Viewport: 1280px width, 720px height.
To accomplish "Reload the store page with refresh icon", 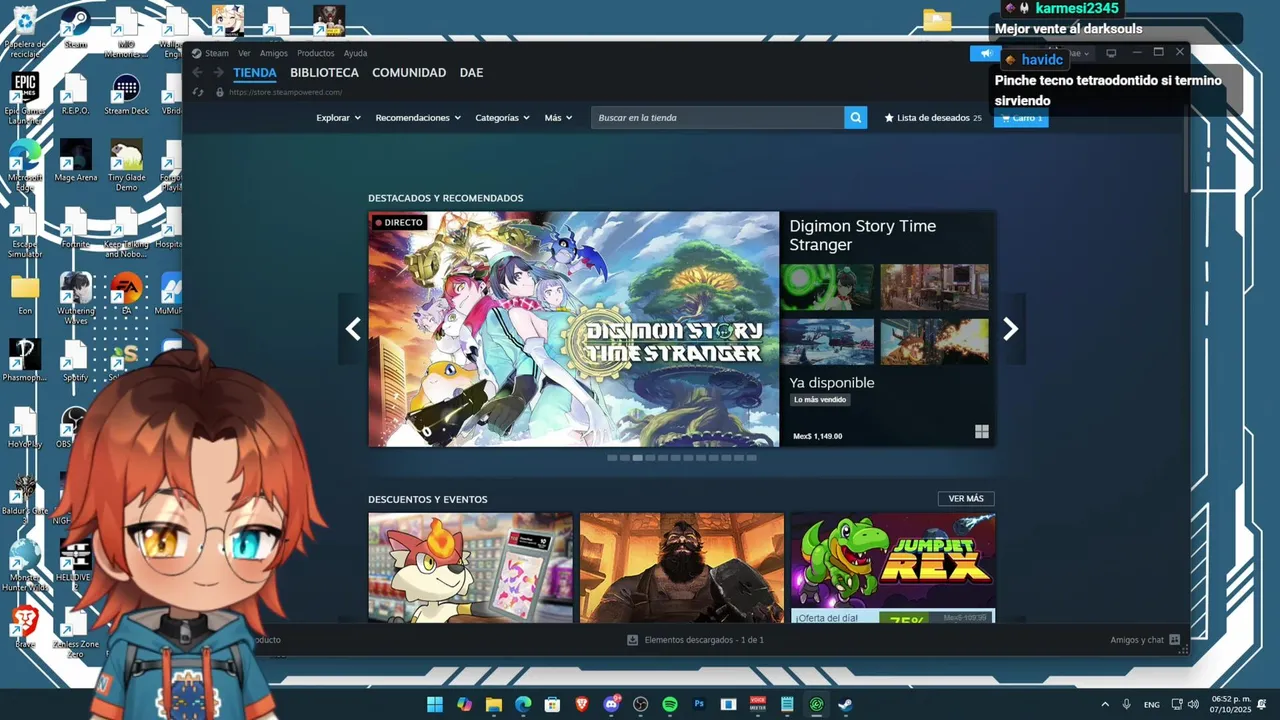I will [x=198, y=92].
